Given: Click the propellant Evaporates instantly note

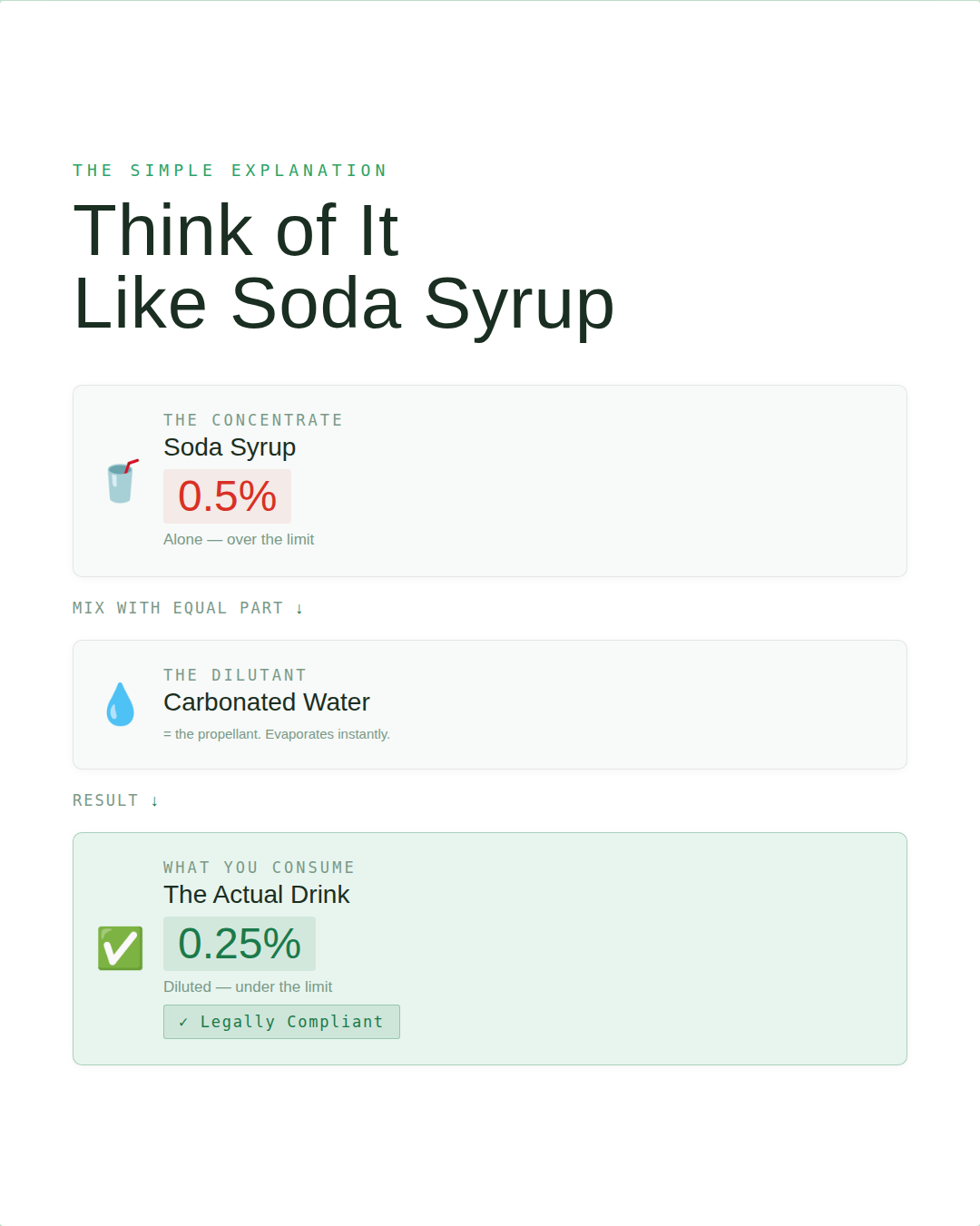Looking at the screenshot, I should pos(277,734).
